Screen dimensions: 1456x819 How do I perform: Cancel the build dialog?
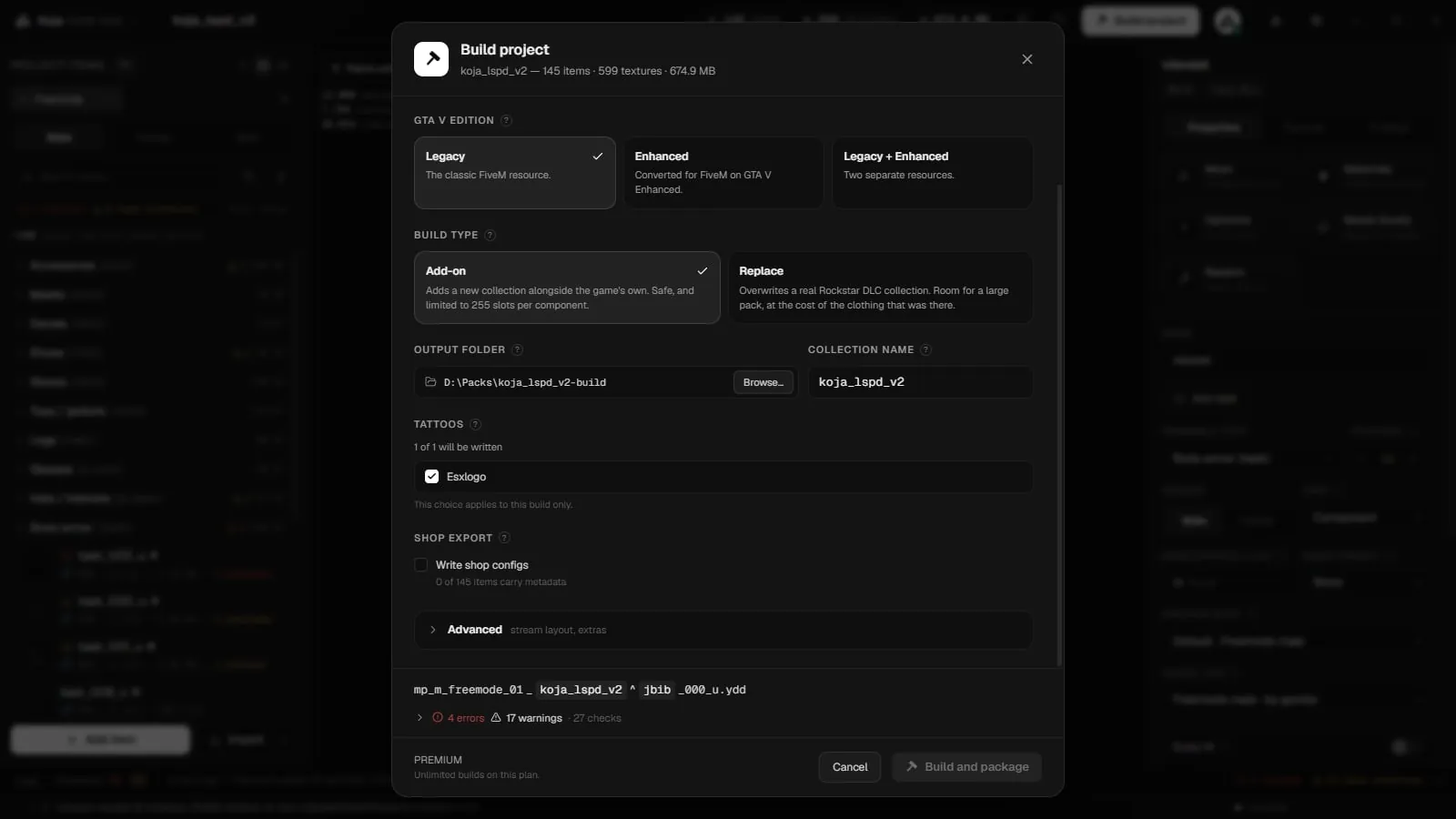point(850,767)
